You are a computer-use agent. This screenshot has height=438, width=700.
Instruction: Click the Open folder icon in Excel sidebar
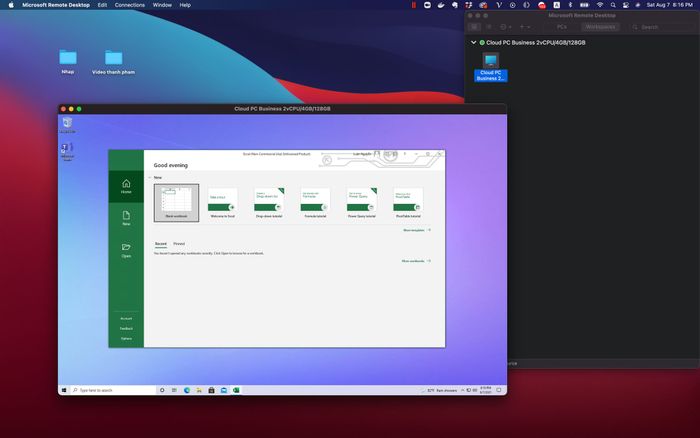126,247
